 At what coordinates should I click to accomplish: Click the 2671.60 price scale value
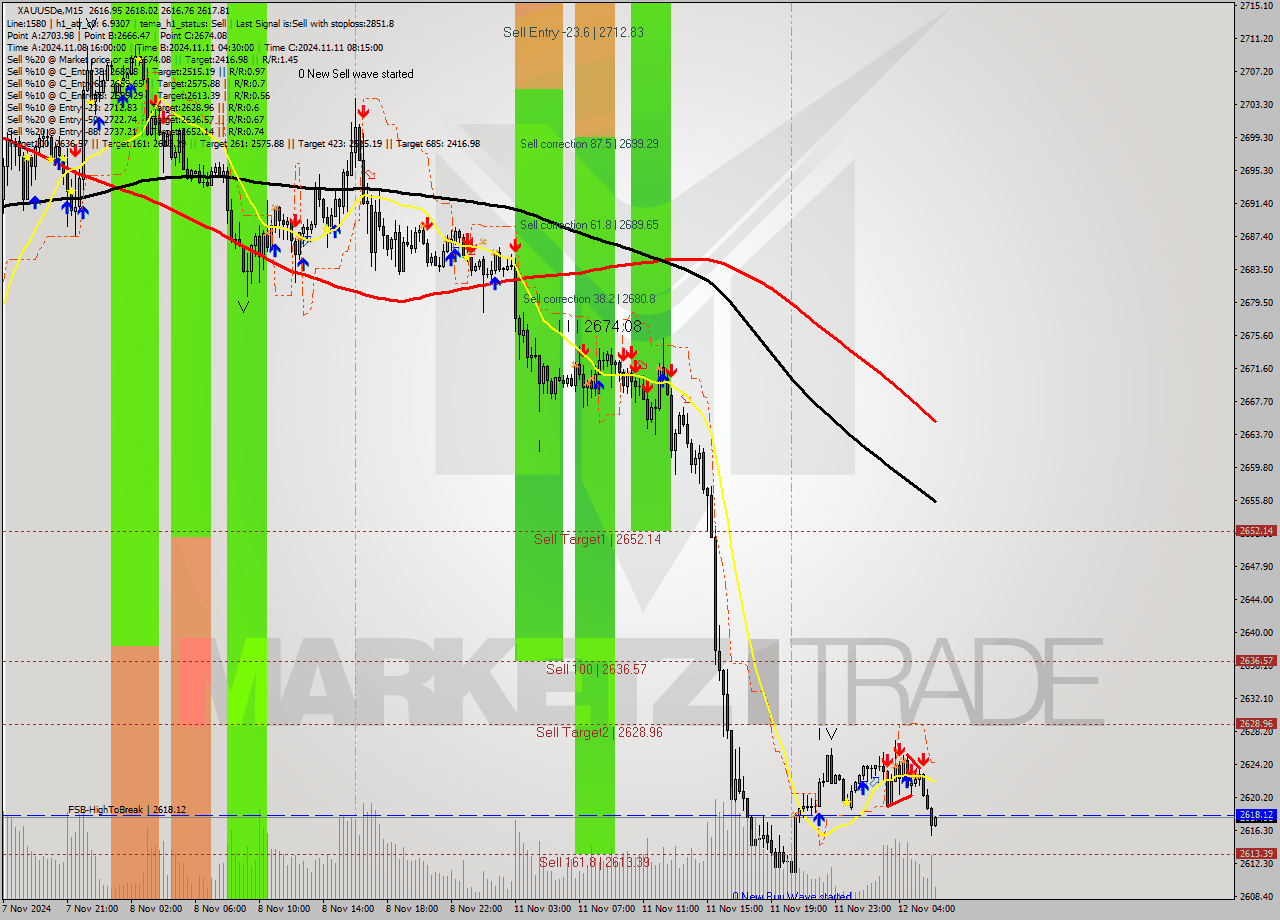1256,368
